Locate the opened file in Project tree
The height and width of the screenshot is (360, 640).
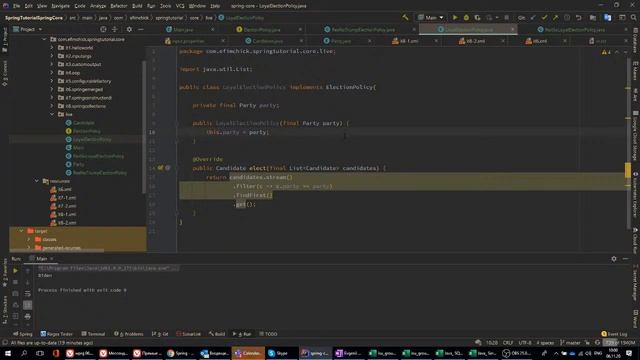(x=103, y=29)
